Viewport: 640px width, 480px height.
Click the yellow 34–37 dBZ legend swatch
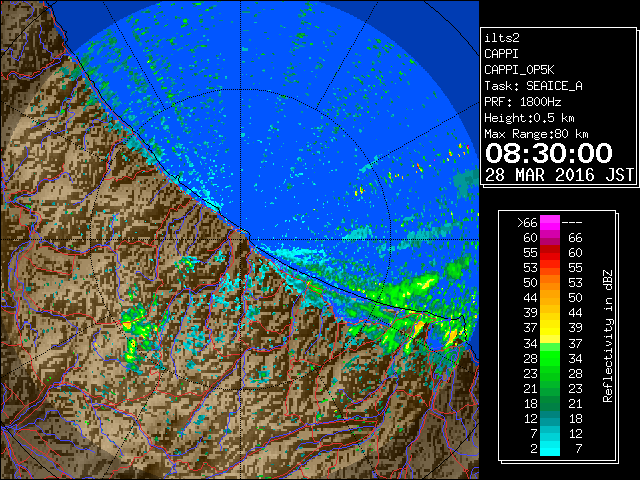click(x=550, y=335)
